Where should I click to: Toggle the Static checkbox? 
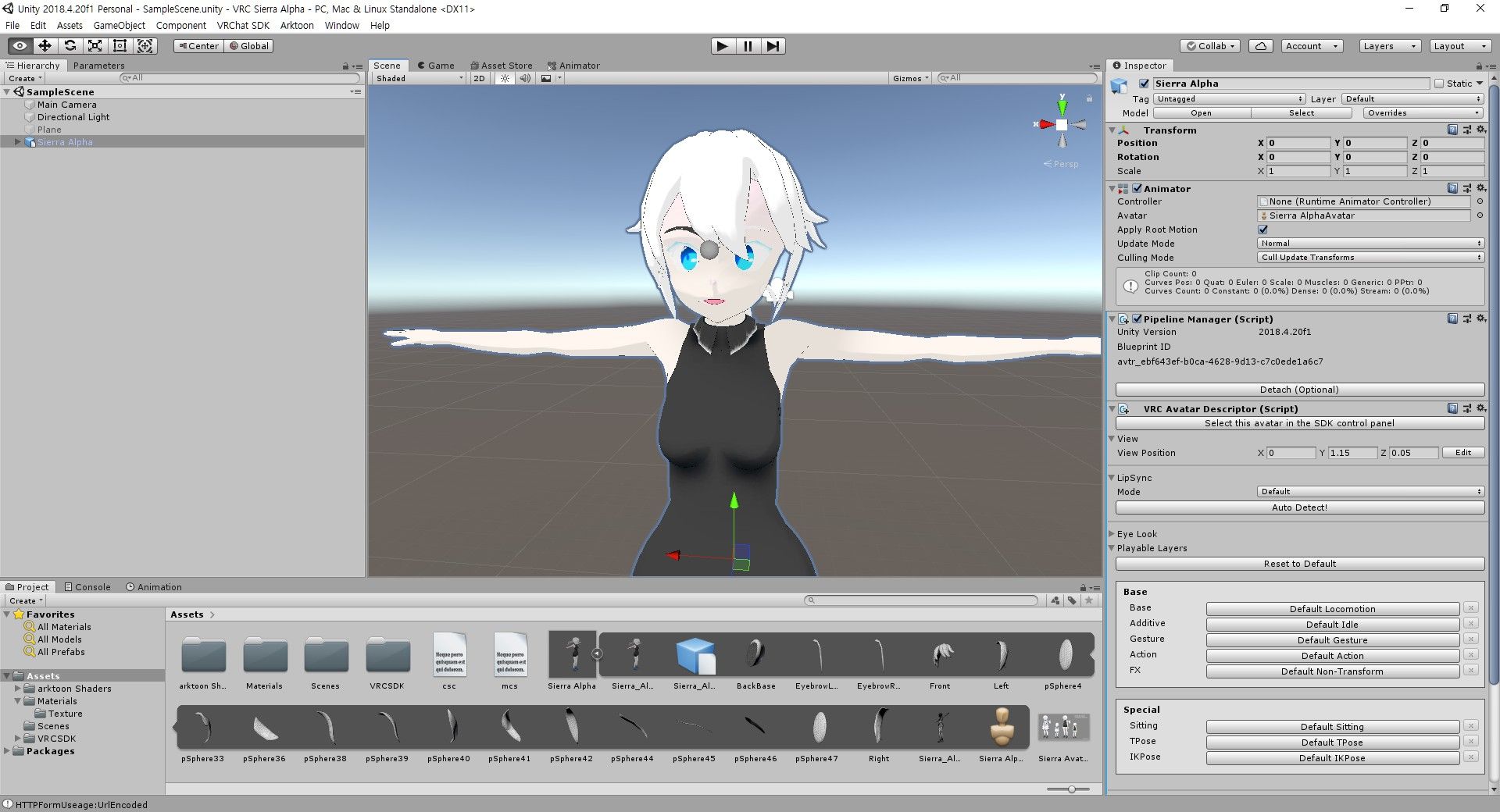coord(1439,84)
